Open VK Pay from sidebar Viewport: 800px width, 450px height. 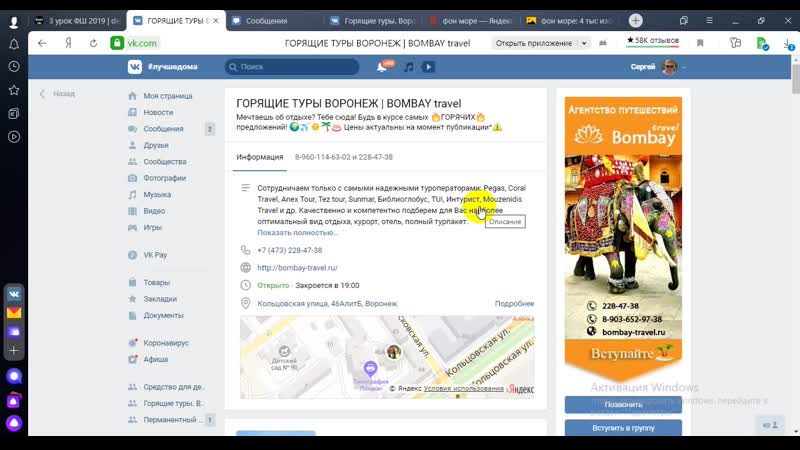155,255
